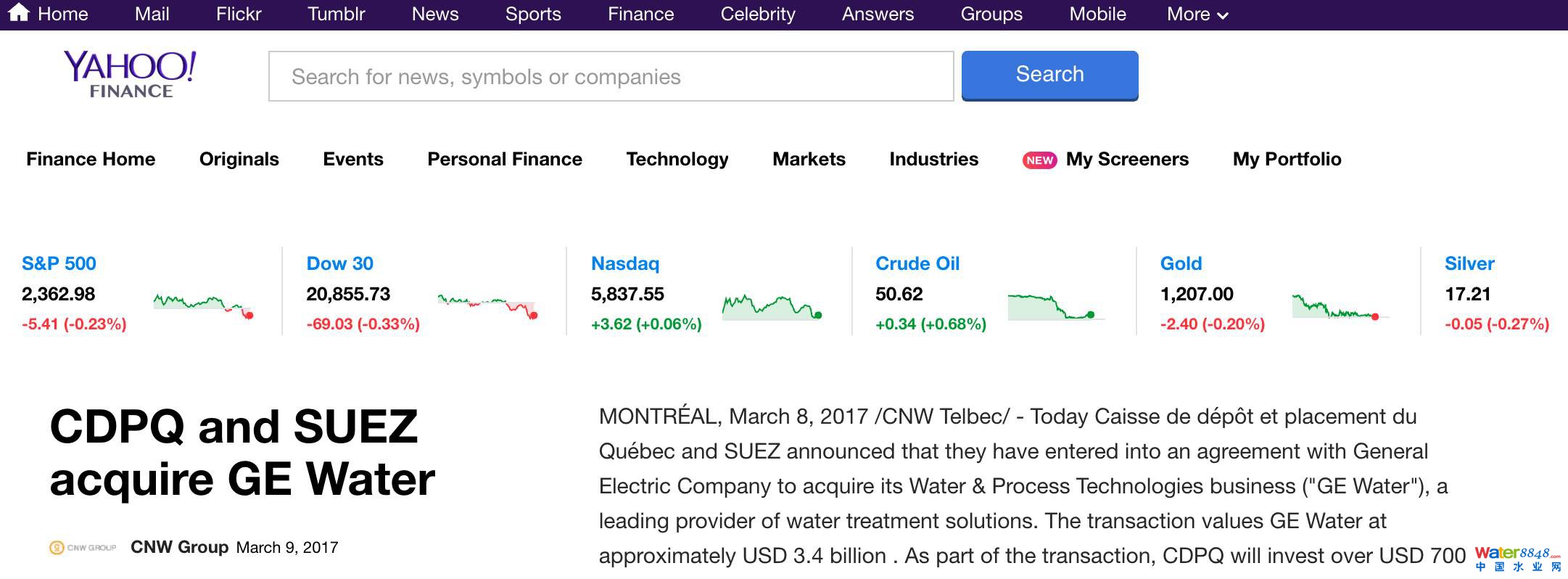This screenshot has width=1568, height=579.
Task: Open the Markets navigation tab
Action: pos(809,160)
